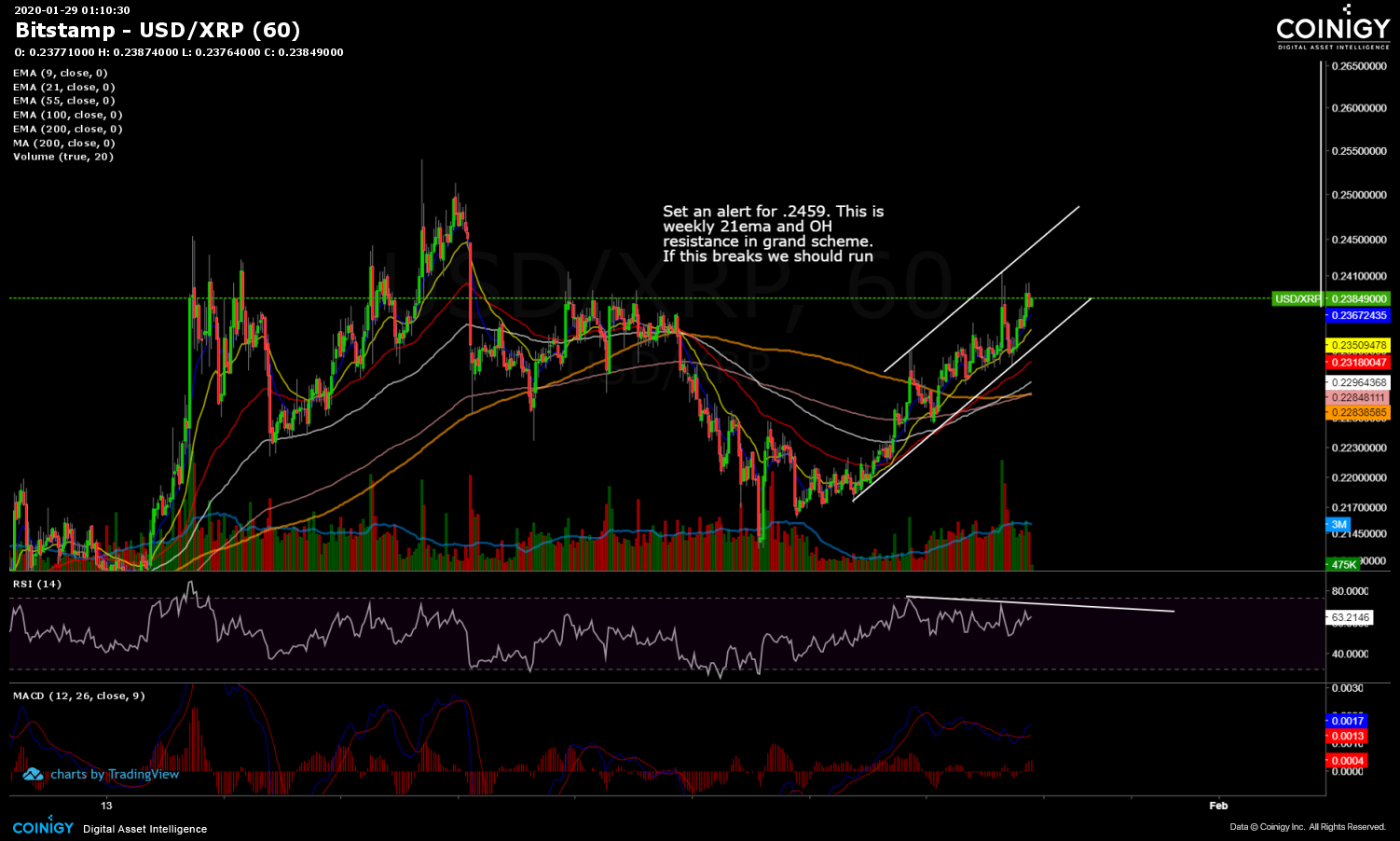Select the 'EMA (21, close, 0)' indicator label

pos(64,87)
